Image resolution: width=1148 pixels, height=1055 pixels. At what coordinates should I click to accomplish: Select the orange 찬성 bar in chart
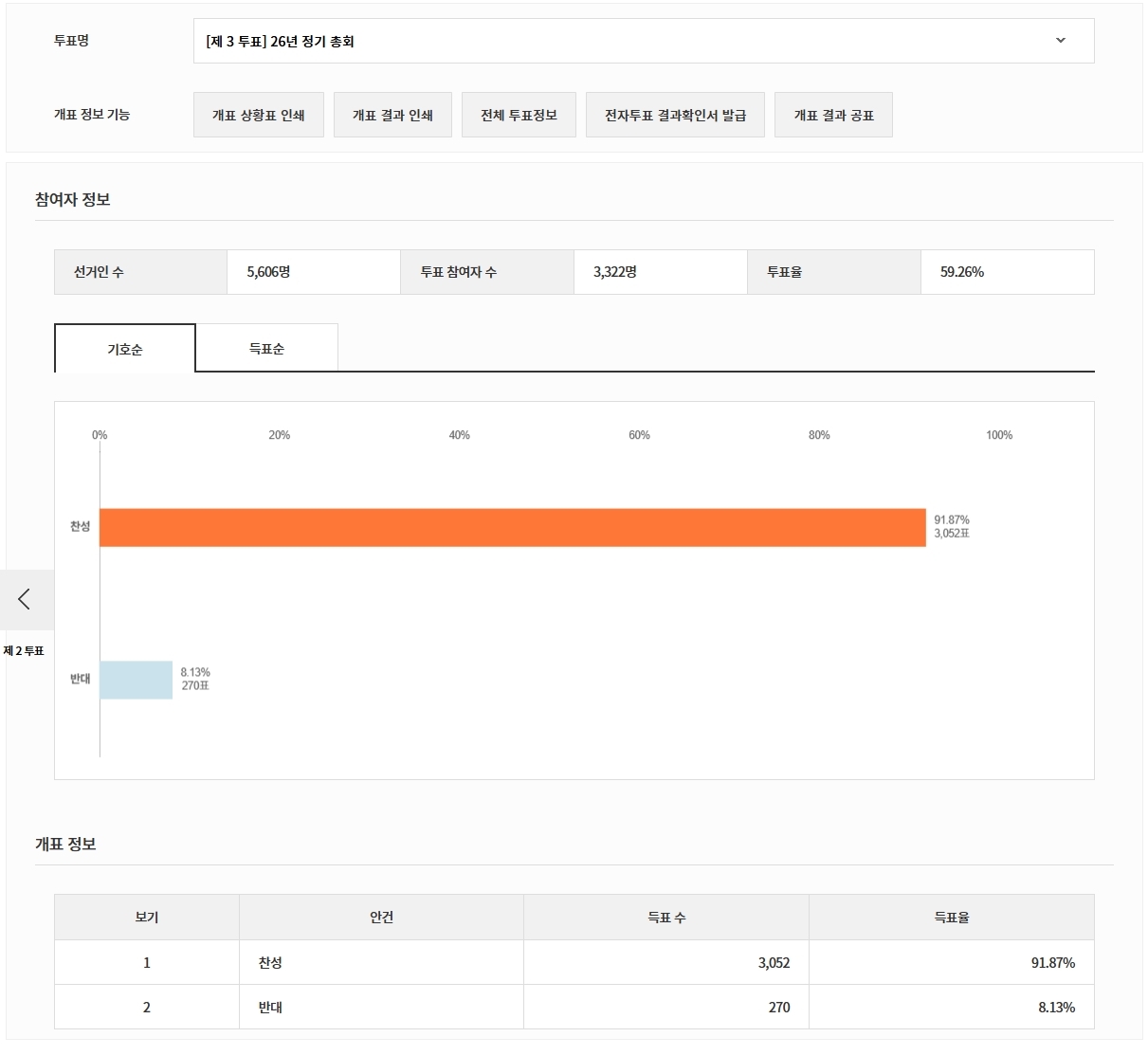tap(512, 527)
